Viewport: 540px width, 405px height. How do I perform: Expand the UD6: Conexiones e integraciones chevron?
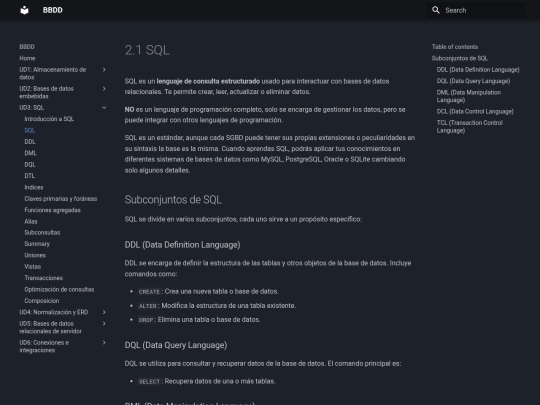pos(104,343)
